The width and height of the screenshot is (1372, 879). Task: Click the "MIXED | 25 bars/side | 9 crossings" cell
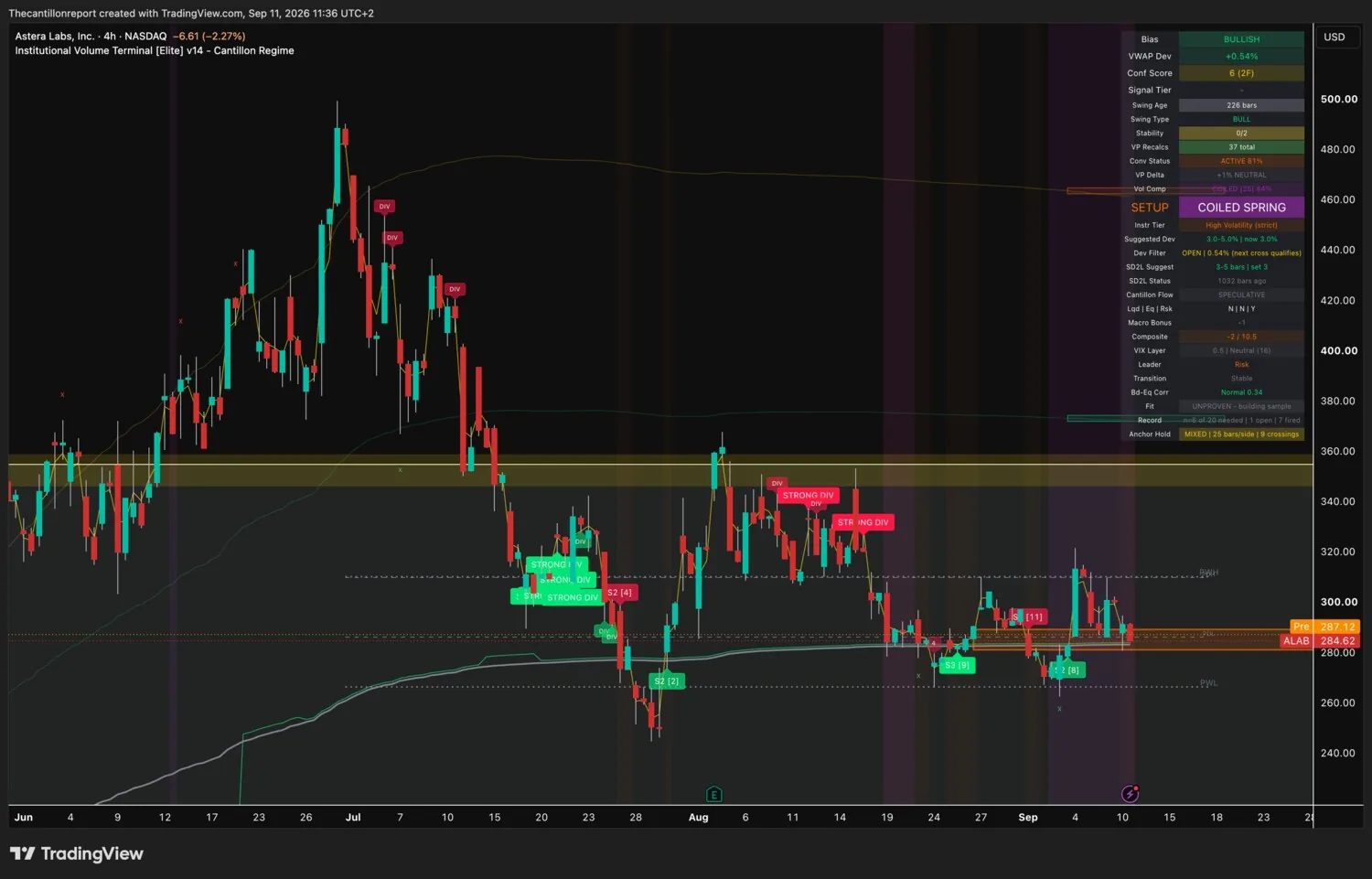1241,434
